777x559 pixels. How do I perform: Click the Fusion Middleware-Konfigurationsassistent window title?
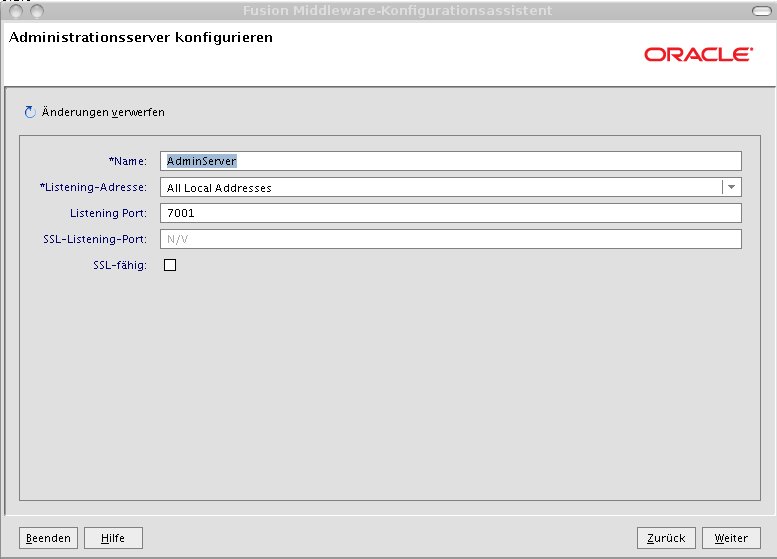tap(397, 10)
